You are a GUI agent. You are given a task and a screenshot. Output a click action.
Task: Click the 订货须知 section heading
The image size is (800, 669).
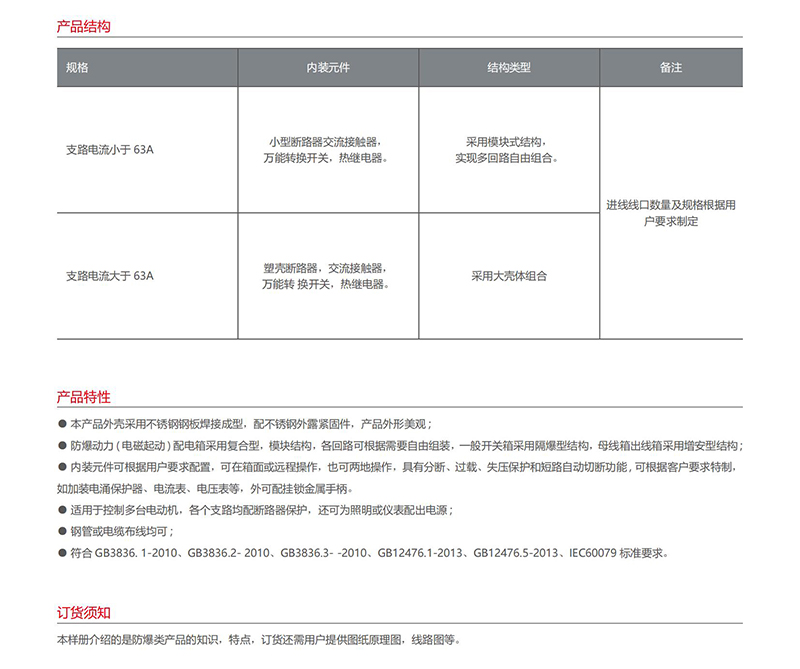click(83, 613)
